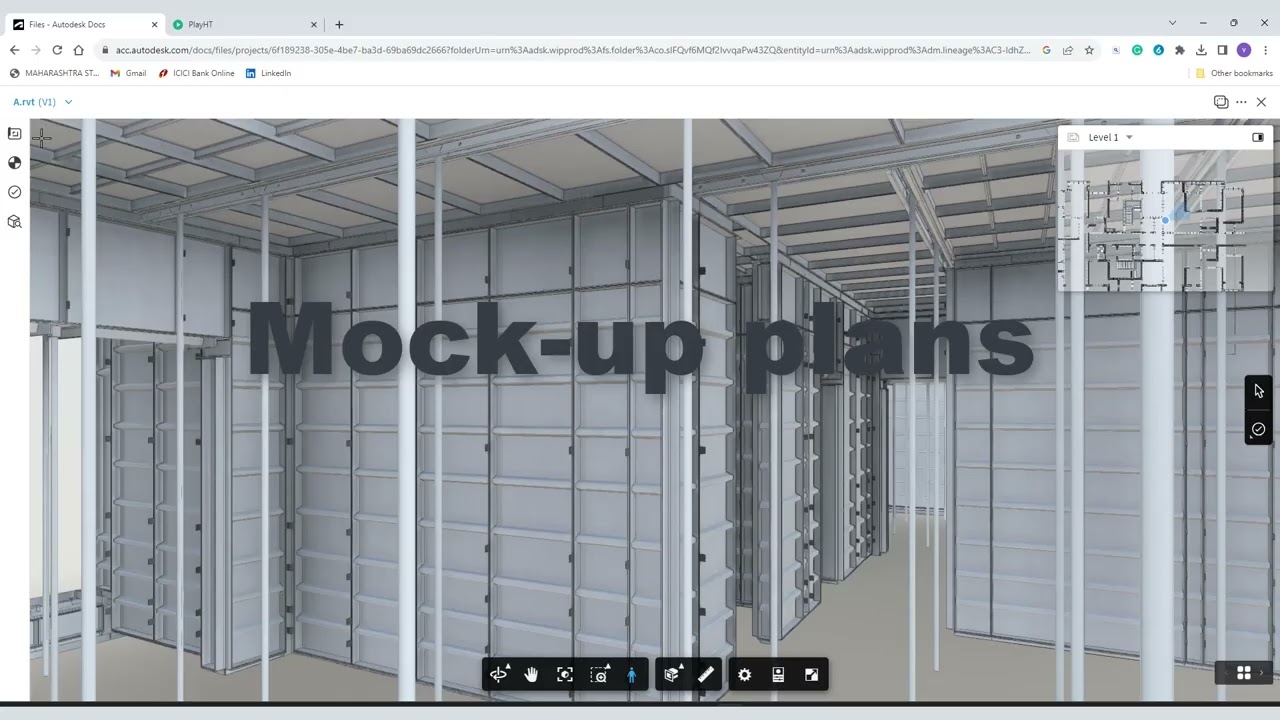Screen dimensions: 1280x720
Task: Click the issue markup check icon on right
Action: click(x=1258, y=429)
